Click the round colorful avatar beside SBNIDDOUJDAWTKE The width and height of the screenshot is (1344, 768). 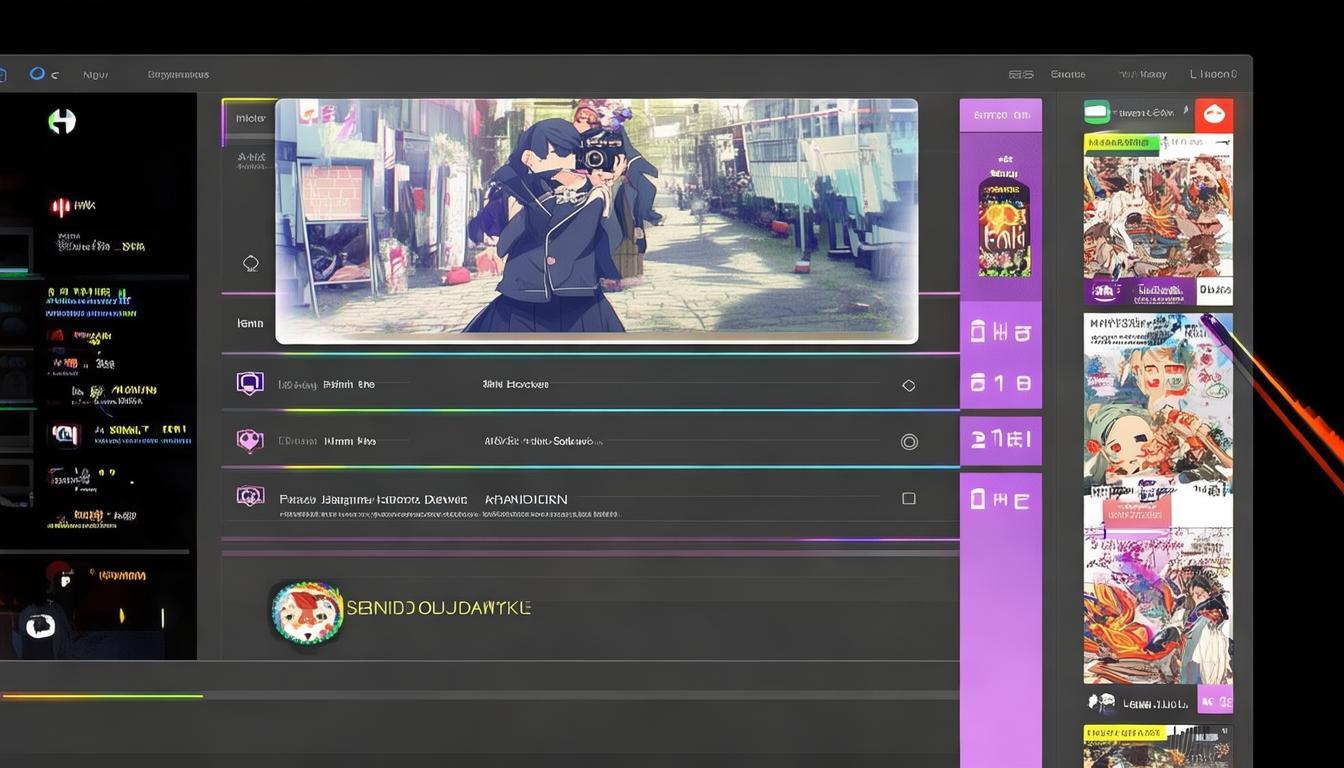[x=307, y=611]
